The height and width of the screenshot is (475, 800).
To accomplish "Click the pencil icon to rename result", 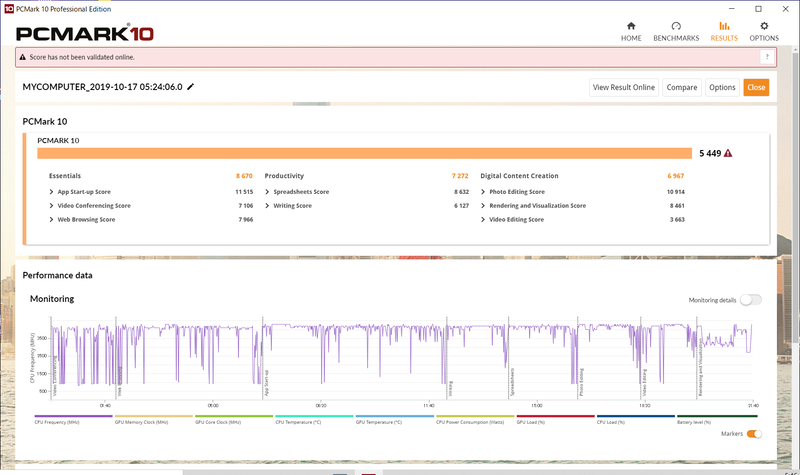I will point(191,87).
